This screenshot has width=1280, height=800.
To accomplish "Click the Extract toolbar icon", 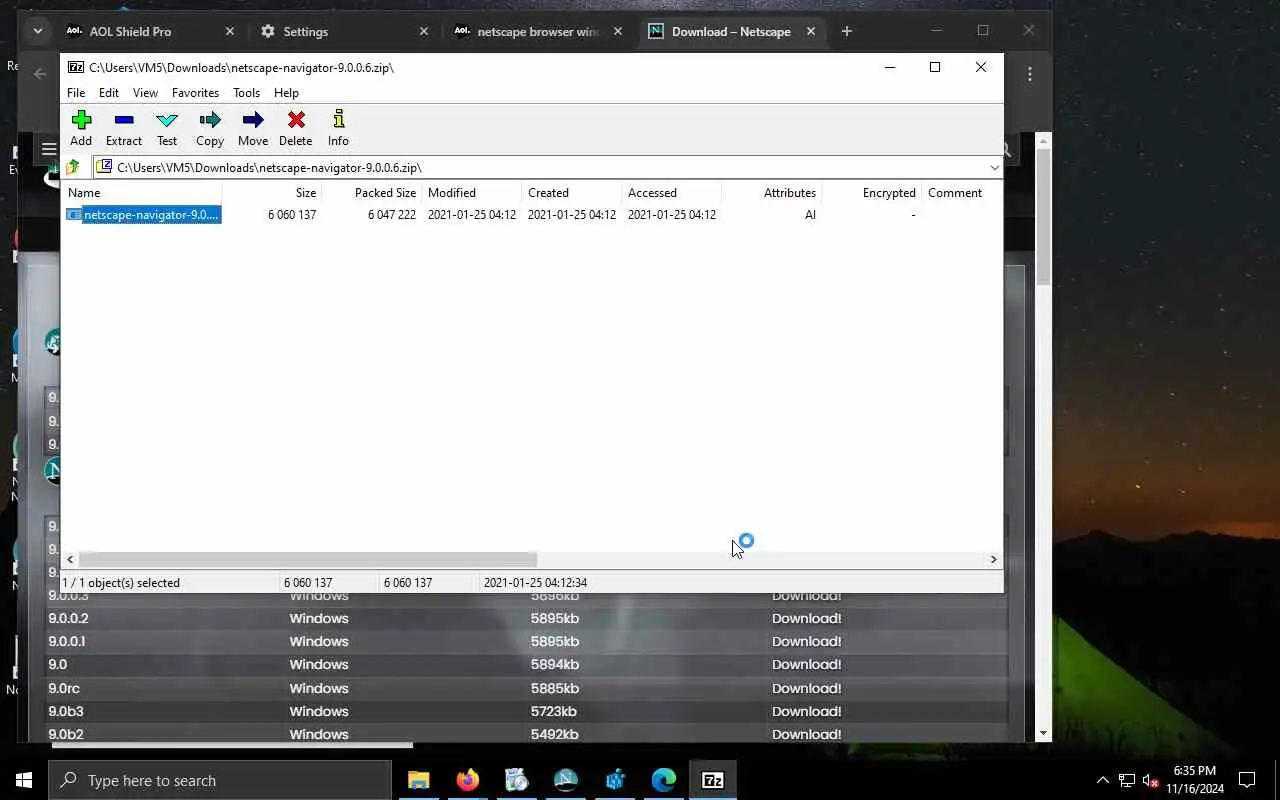I will coord(124,128).
